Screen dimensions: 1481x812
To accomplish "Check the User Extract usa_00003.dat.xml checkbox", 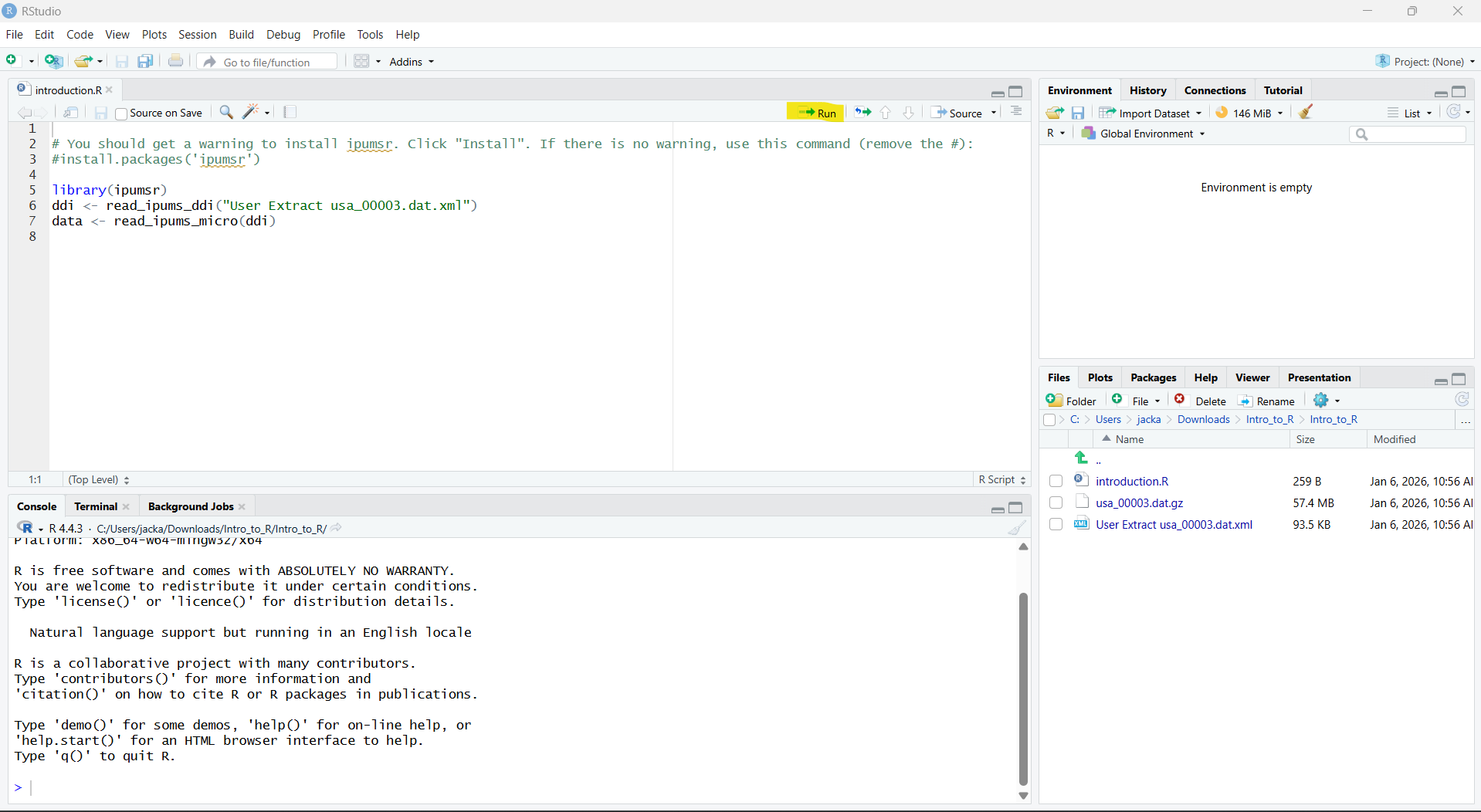I will pos(1056,525).
